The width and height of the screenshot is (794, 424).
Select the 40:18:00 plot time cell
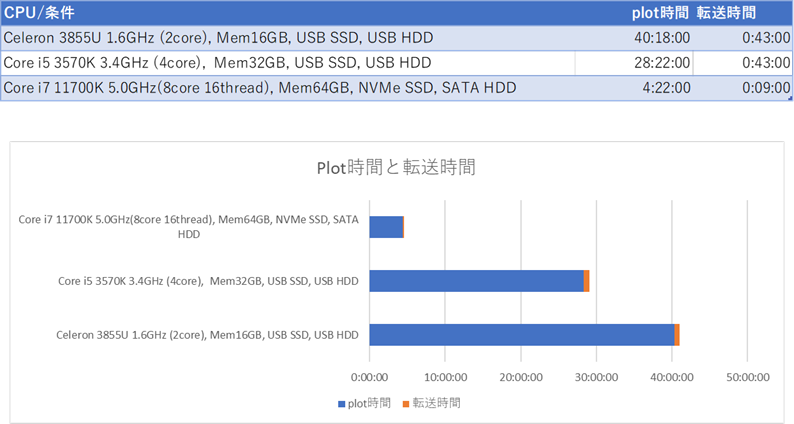click(662, 38)
